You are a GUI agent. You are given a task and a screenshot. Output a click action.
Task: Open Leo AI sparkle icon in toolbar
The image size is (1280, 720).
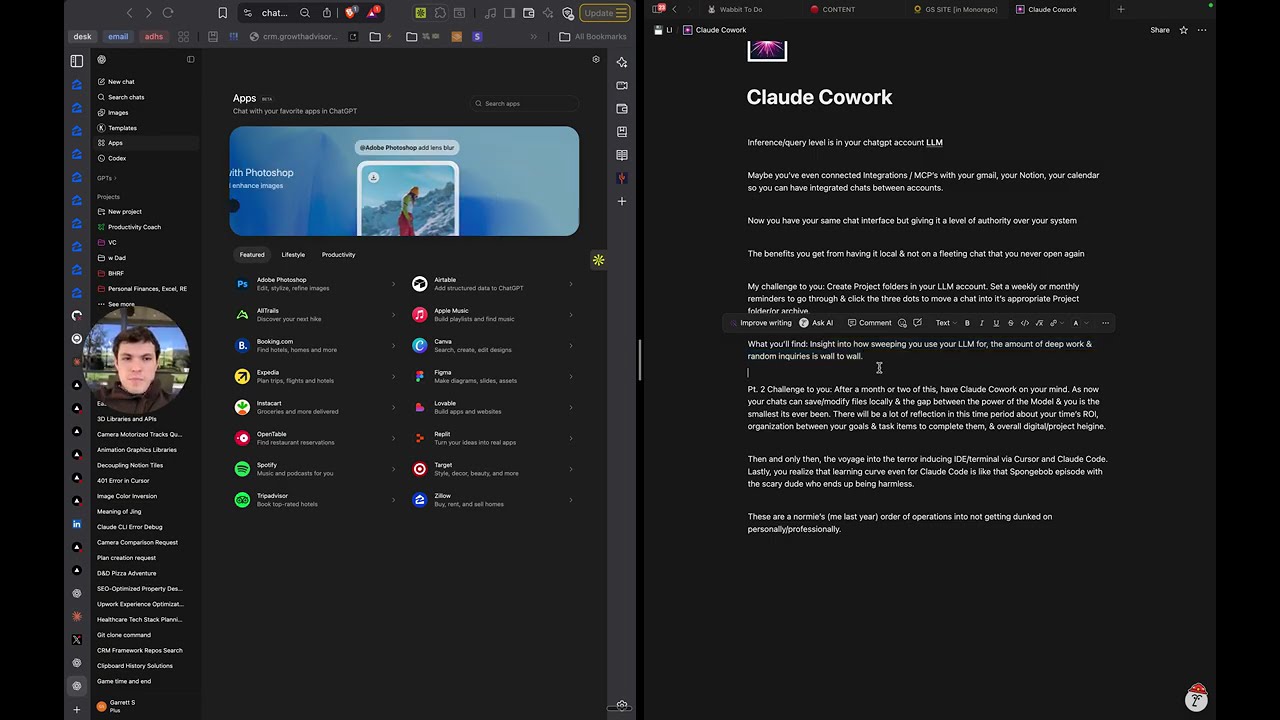[548, 13]
